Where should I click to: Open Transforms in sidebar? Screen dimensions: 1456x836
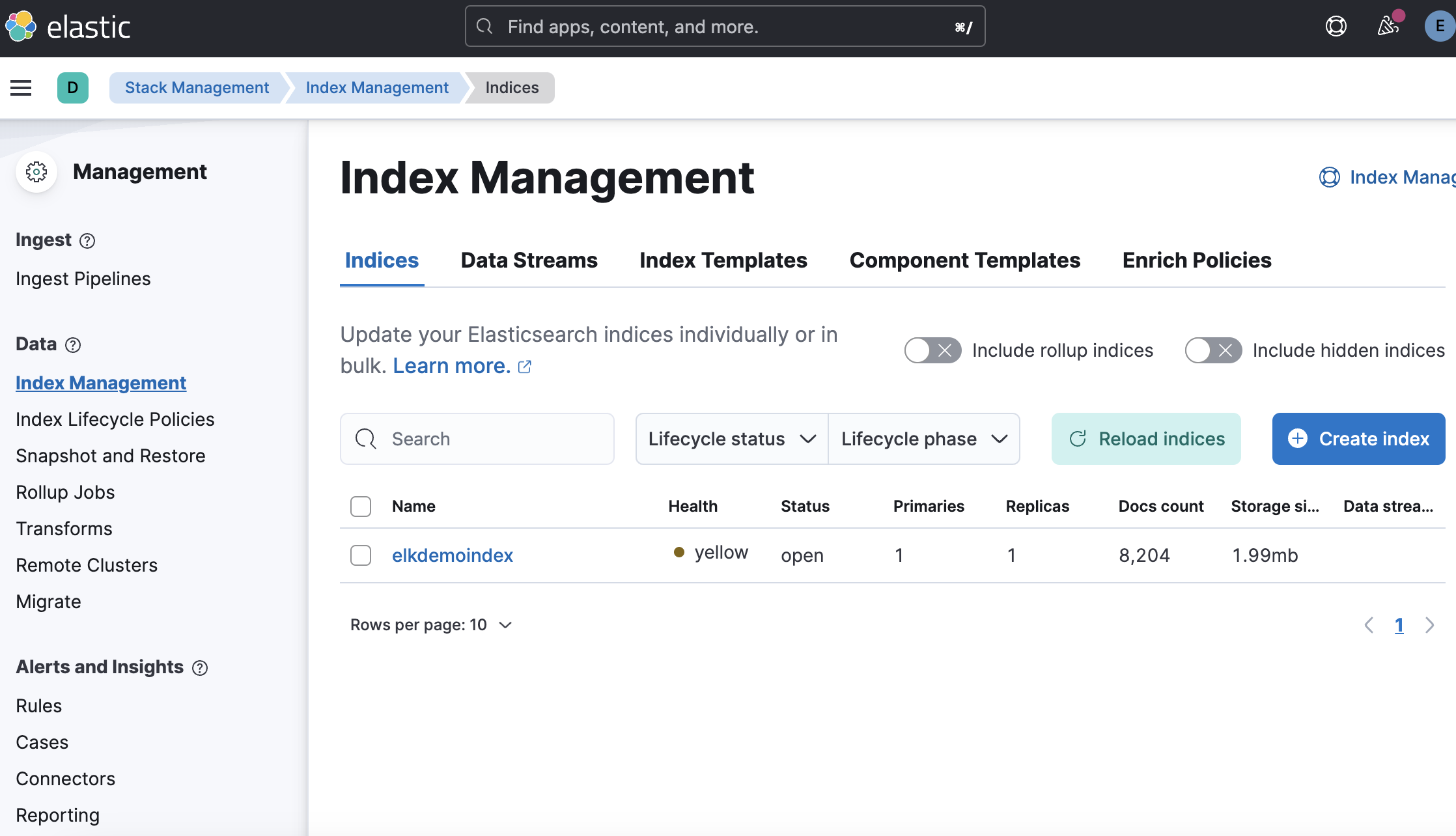(64, 529)
